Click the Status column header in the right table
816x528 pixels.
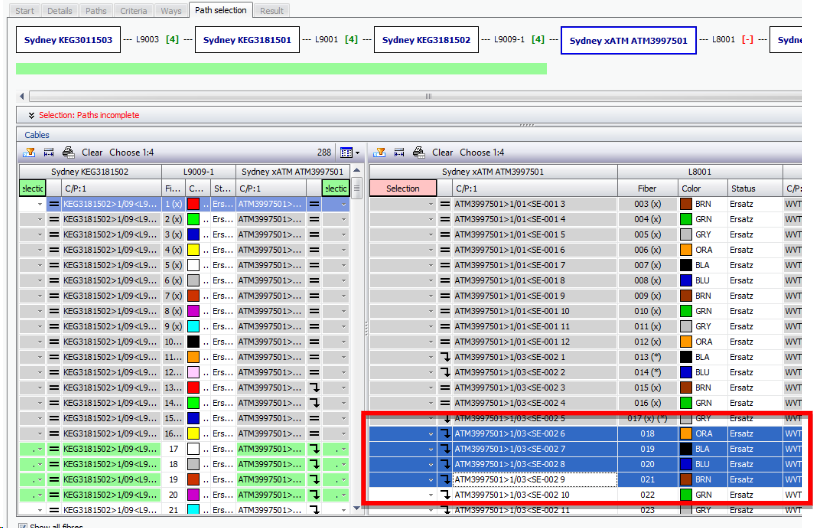coord(754,188)
